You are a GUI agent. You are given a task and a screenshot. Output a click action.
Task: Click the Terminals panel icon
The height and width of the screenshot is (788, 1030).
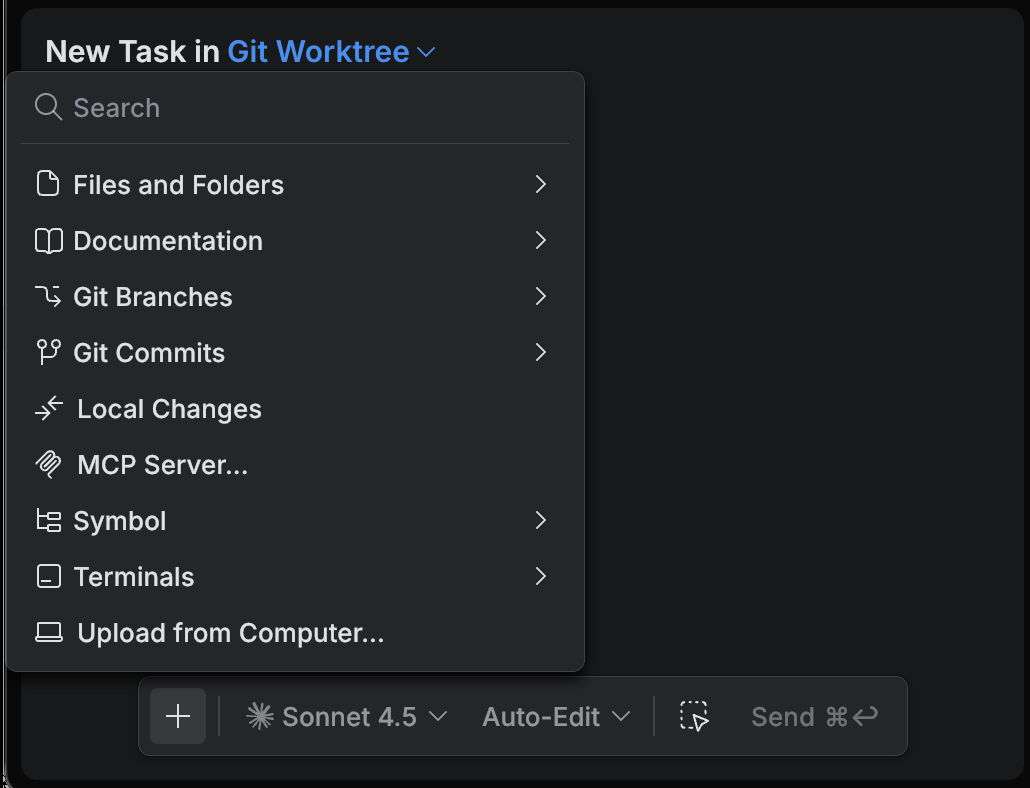[x=48, y=576]
